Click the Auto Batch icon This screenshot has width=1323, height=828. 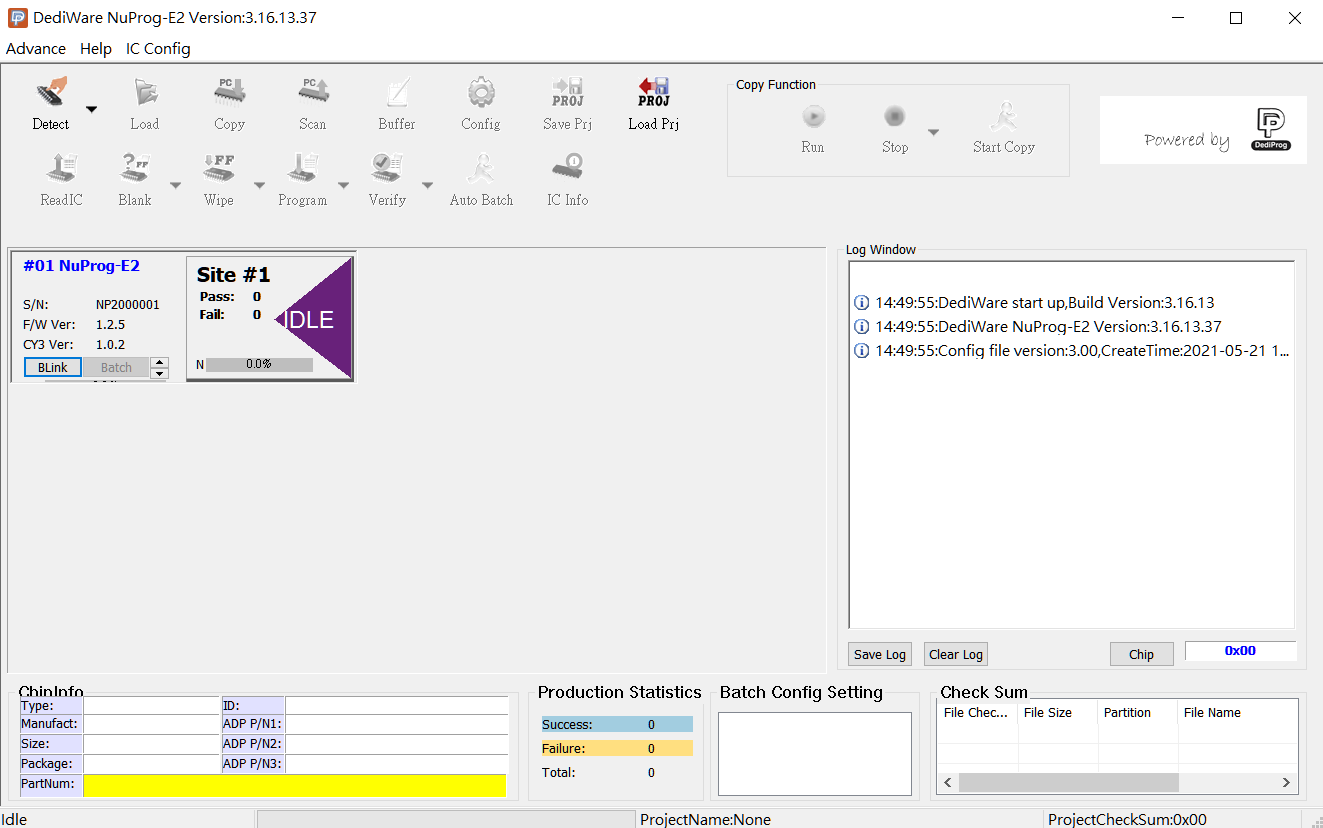tap(481, 169)
